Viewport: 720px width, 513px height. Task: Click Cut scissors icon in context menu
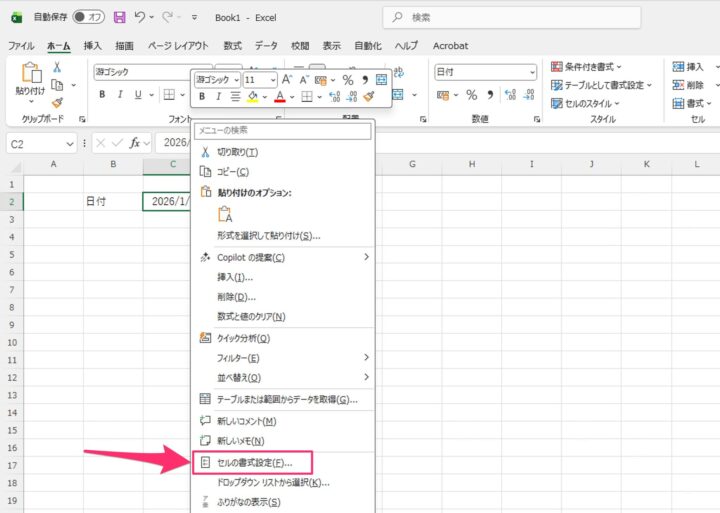tap(207, 152)
